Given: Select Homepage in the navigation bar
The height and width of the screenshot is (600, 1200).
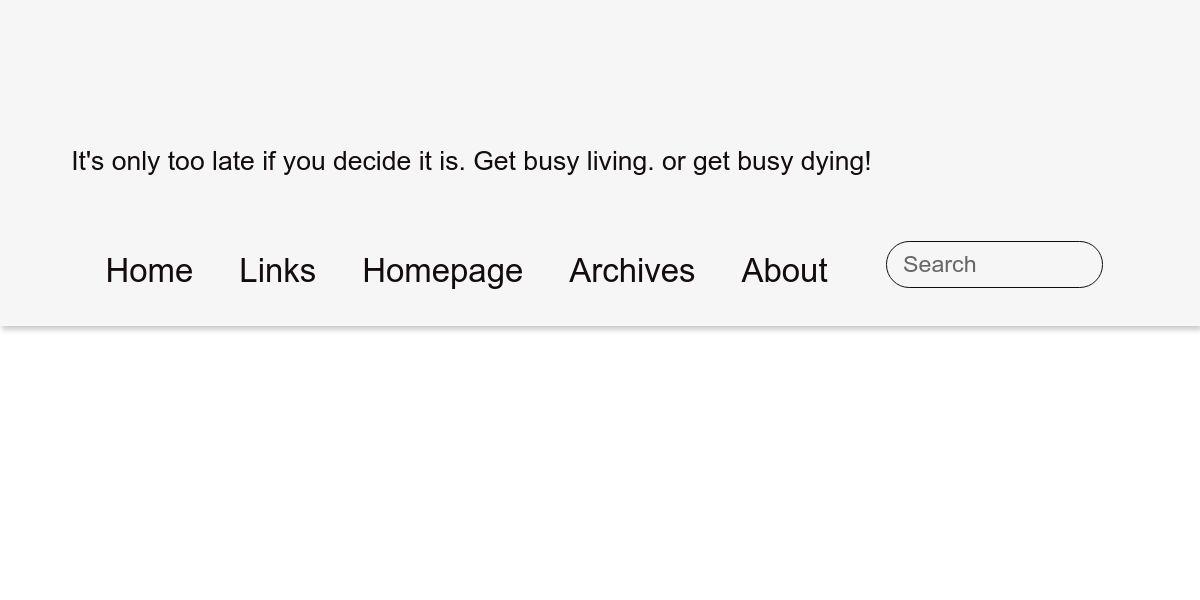Looking at the screenshot, I should 442,271.
